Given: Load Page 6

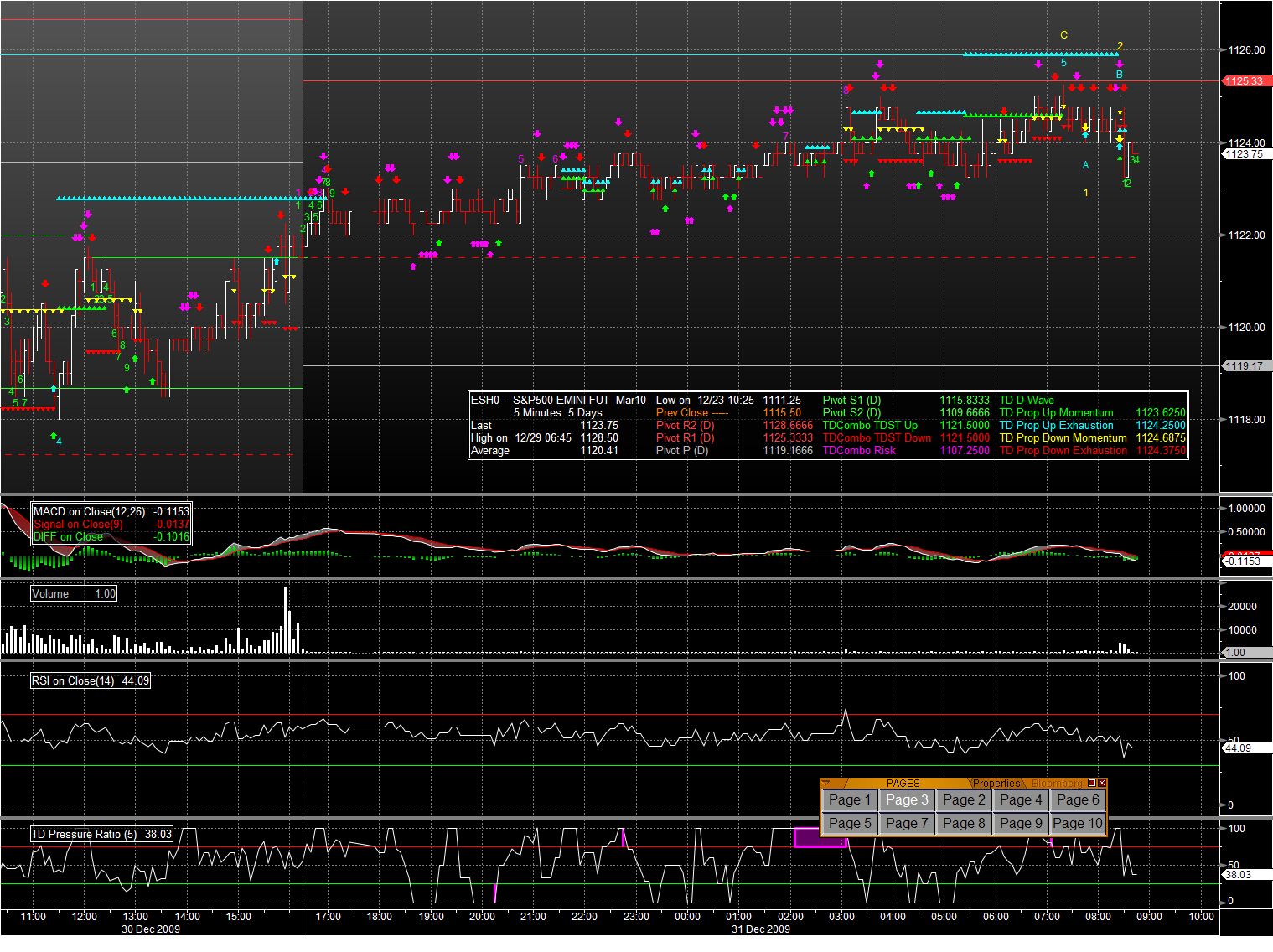Looking at the screenshot, I should [1078, 800].
